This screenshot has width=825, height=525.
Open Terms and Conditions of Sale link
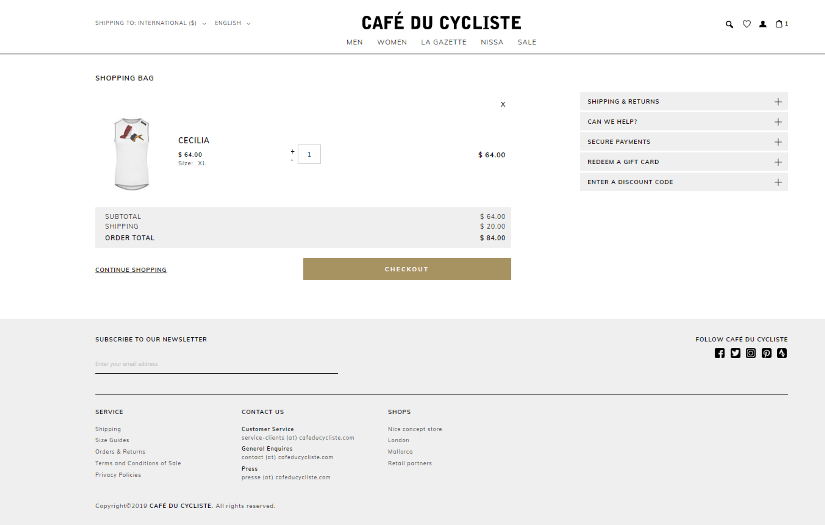point(138,463)
